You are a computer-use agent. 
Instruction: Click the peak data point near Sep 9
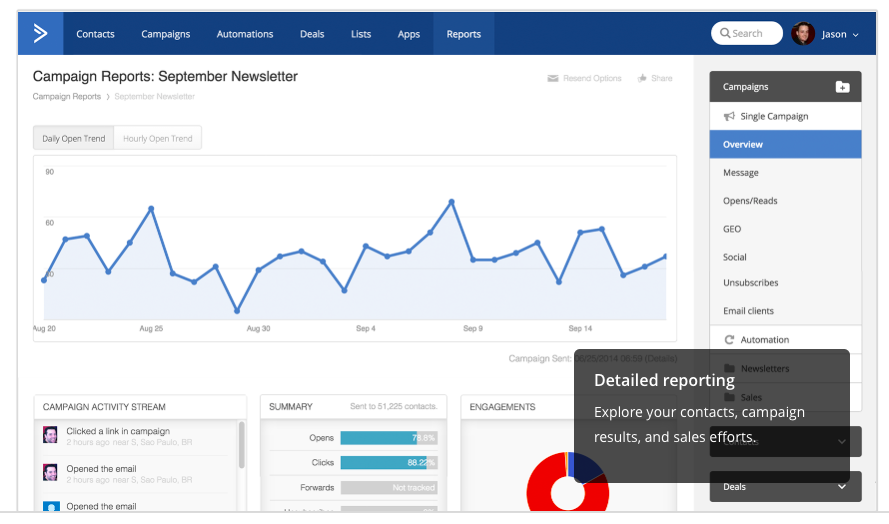(x=452, y=202)
